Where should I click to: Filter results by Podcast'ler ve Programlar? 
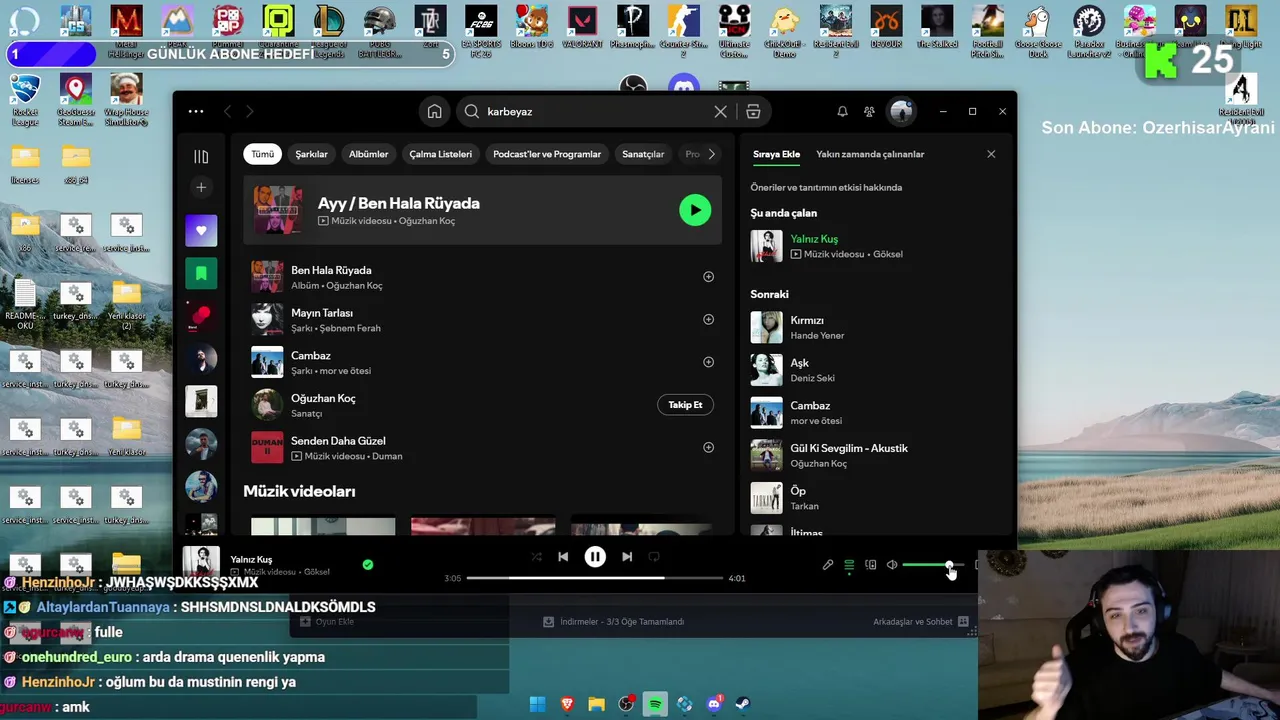click(x=547, y=154)
